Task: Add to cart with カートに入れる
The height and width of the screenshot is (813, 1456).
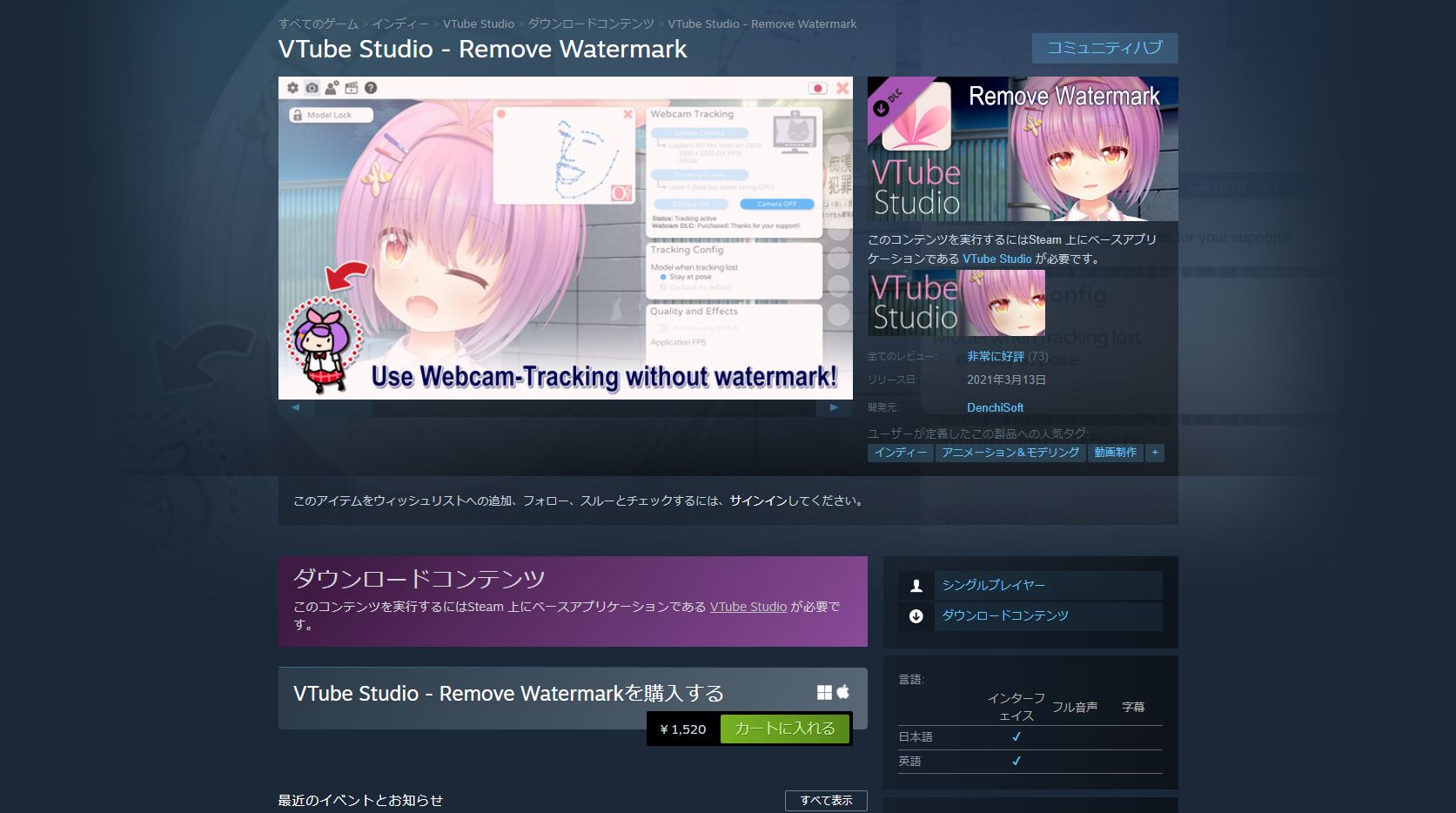Action: (x=785, y=729)
